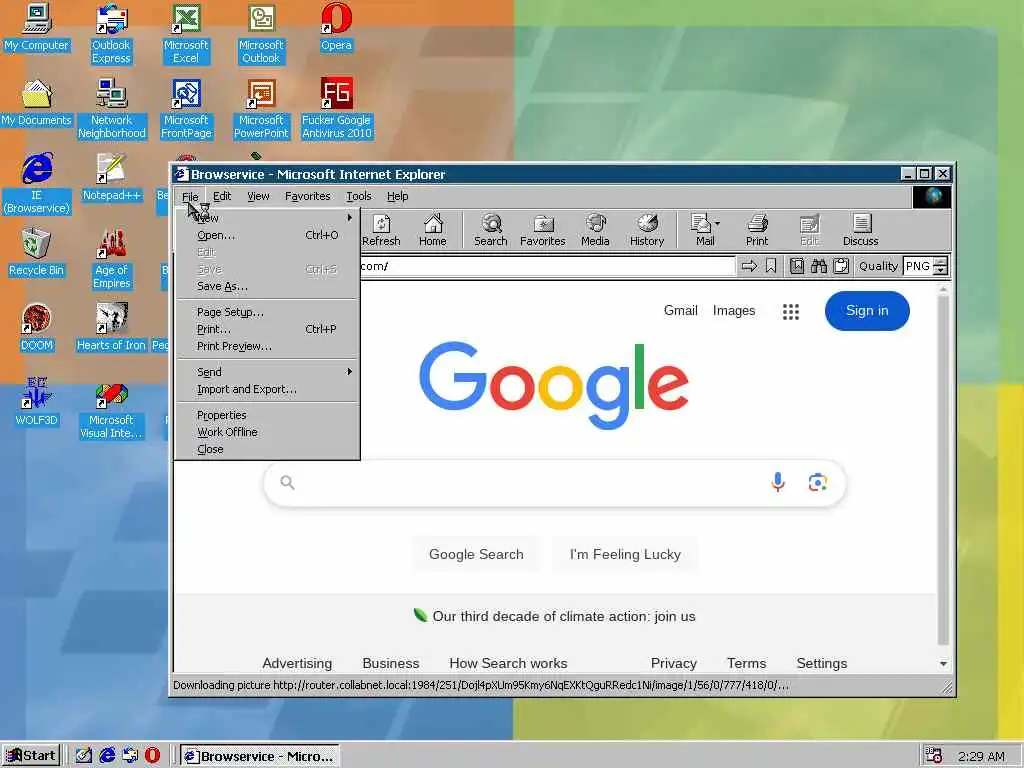Click the scrollbar down arrow in browser
The width and height of the screenshot is (1024, 768).
coord(943,664)
